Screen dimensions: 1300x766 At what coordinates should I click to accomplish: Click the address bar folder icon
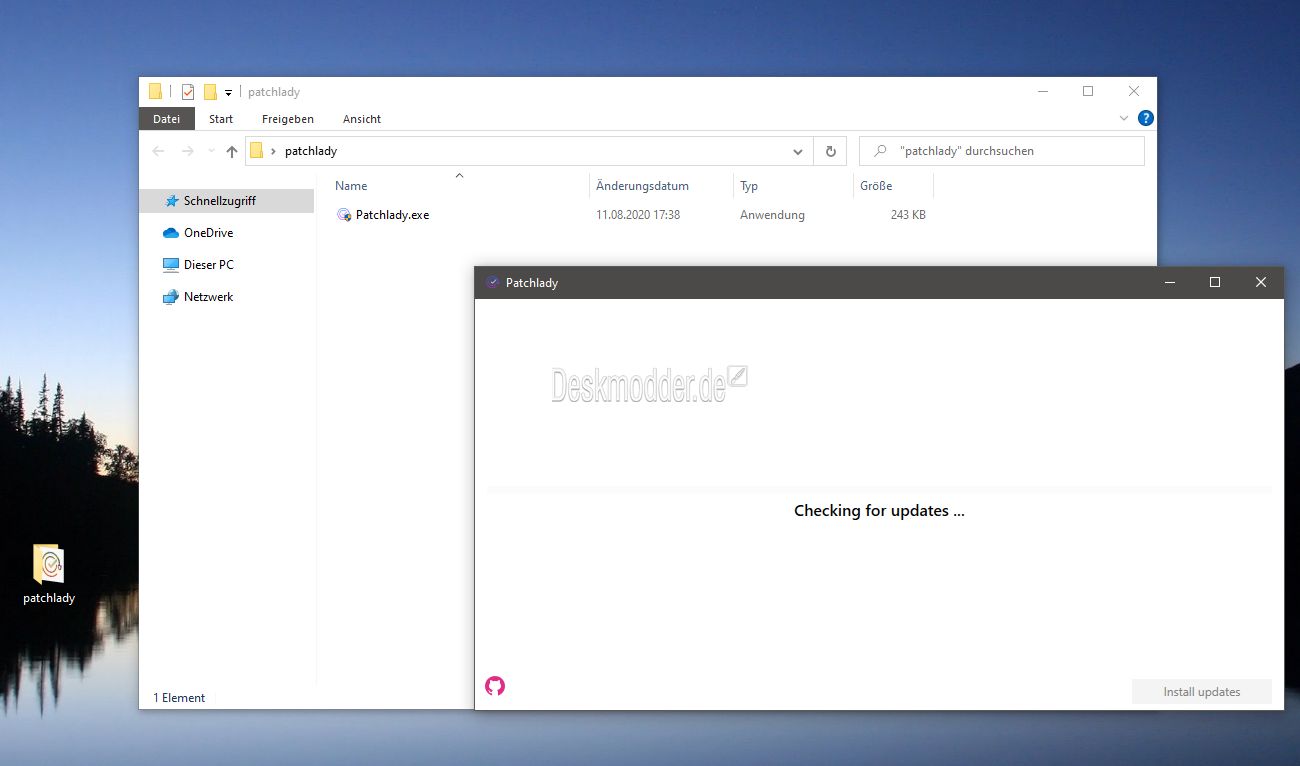[257, 151]
